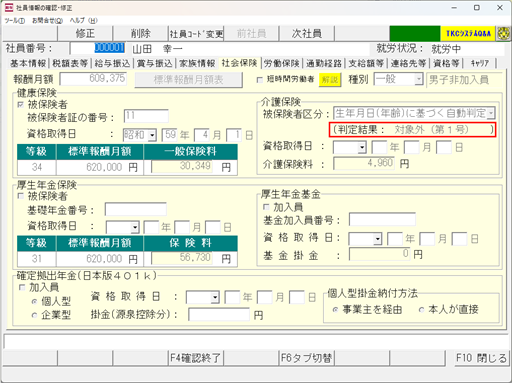Switch to the キャリア tab

click(x=480, y=63)
